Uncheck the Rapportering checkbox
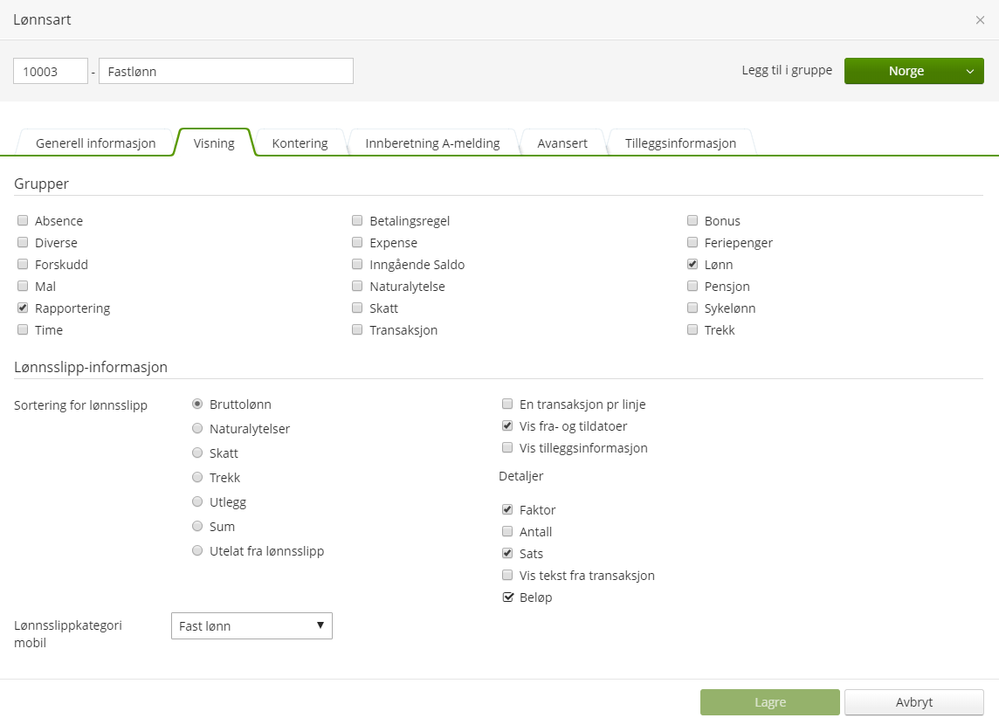Image resolution: width=999 pixels, height=726 pixels. tap(23, 308)
